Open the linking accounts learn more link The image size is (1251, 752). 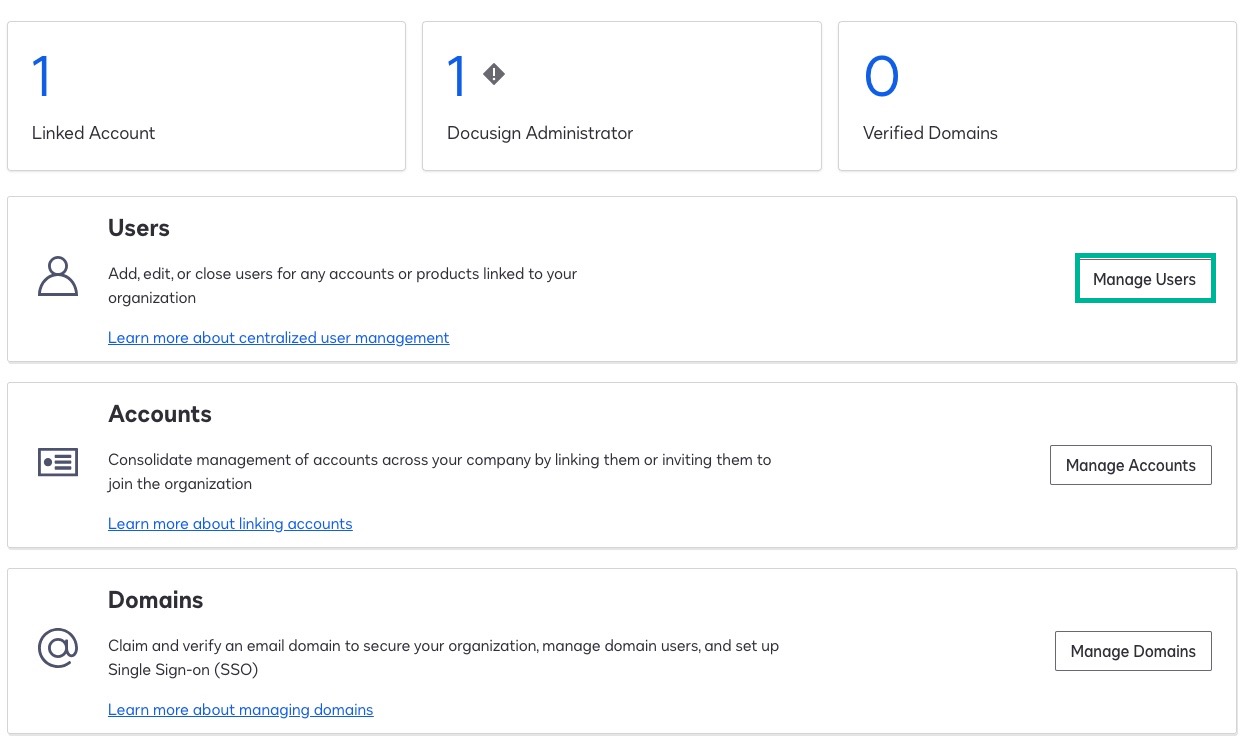[230, 523]
